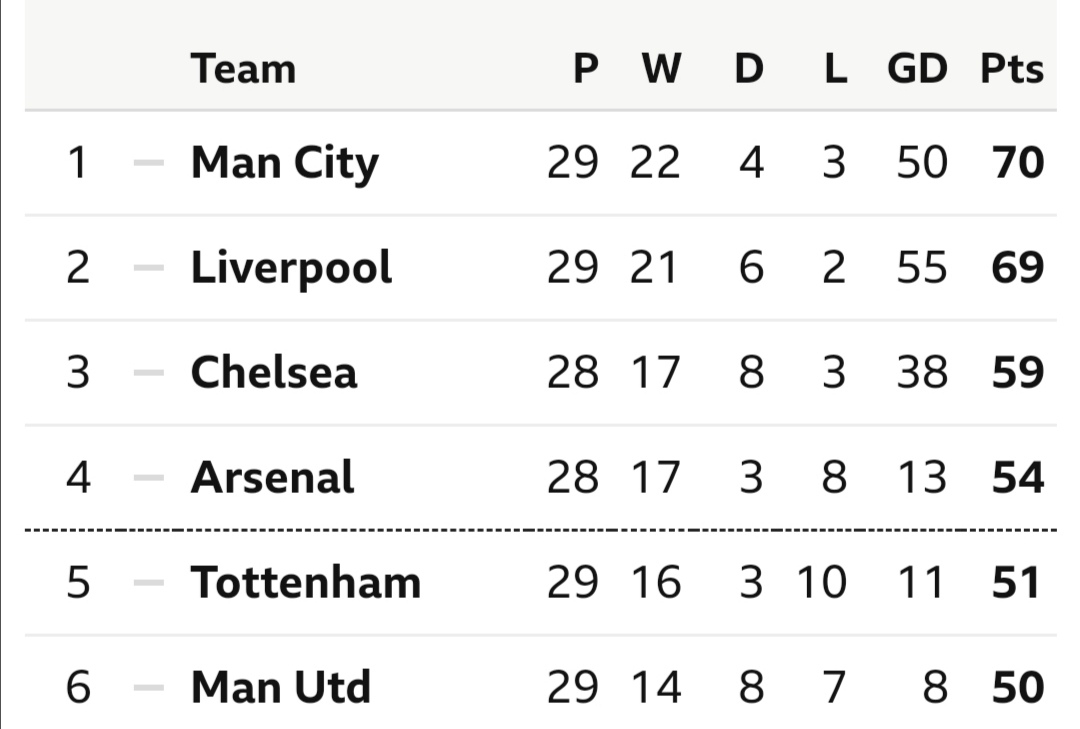Image resolution: width=1080 pixels, height=729 pixels.
Task: Open the Man Utd team link
Action: click(280, 688)
